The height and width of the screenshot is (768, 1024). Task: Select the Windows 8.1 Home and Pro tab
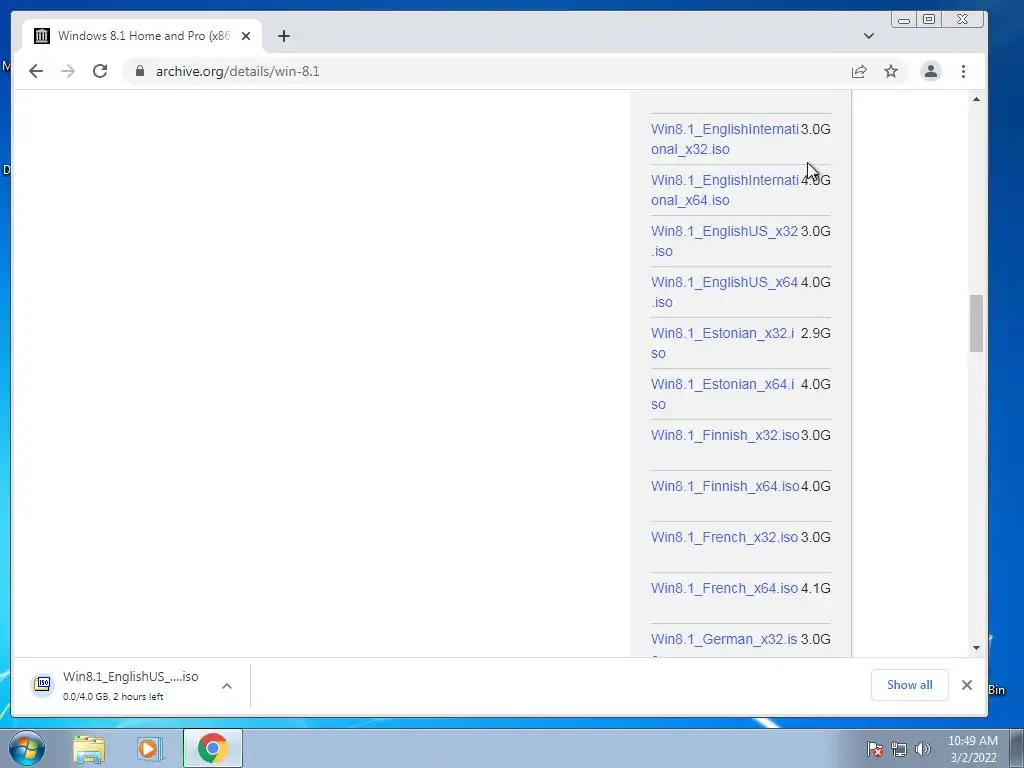[x=142, y=36]
